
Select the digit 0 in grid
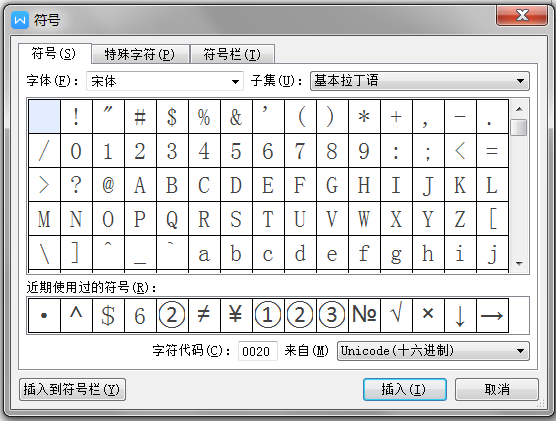[77, 151]
